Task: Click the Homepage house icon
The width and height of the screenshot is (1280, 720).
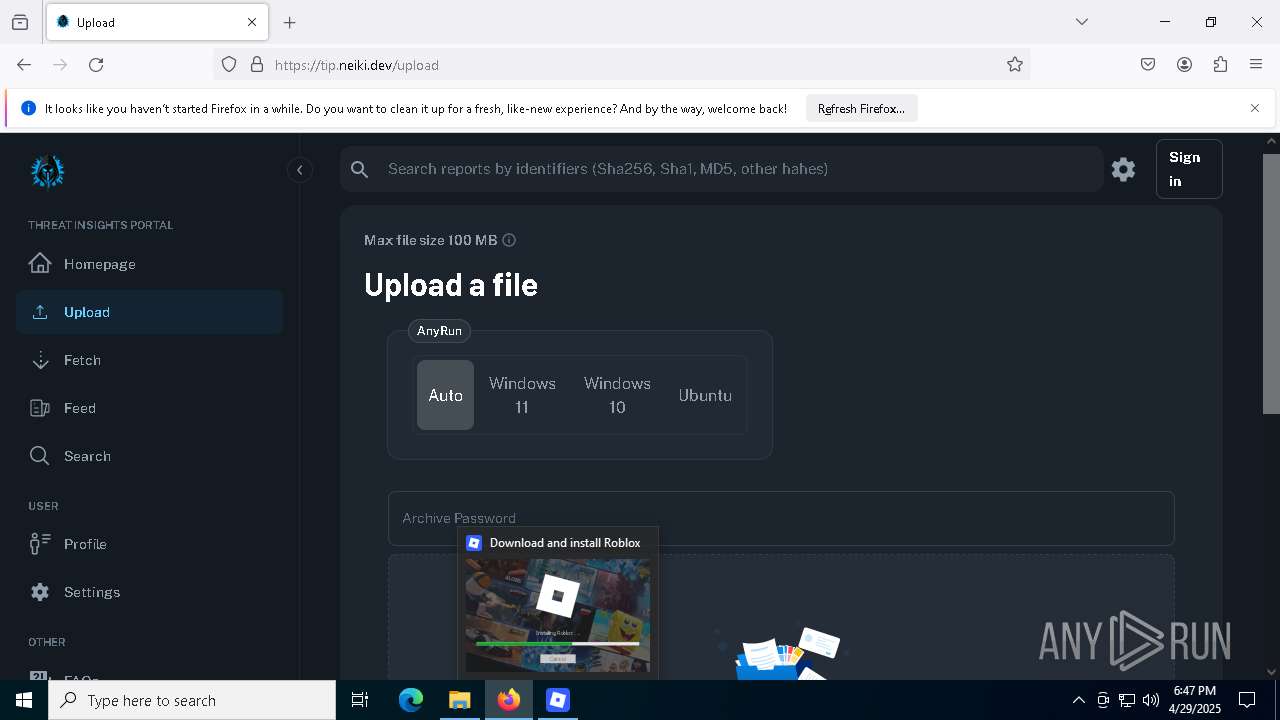Action: tap(40, 263)
